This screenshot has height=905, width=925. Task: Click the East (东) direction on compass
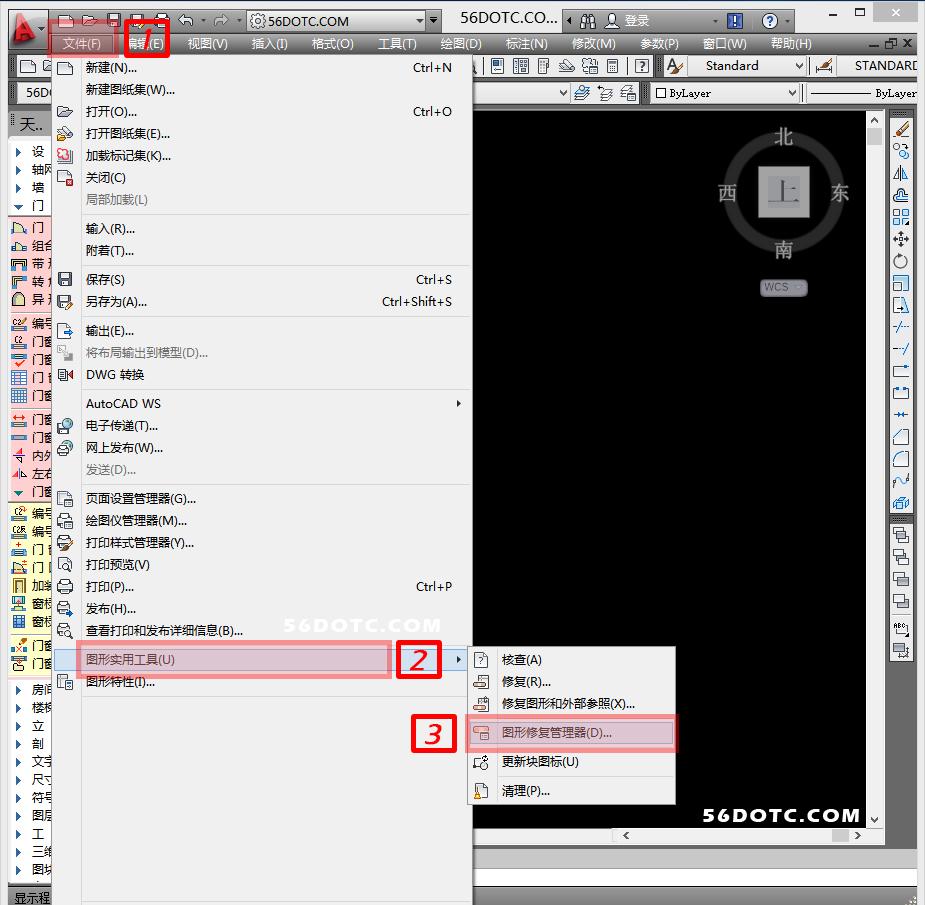click(x=840, y=194)
